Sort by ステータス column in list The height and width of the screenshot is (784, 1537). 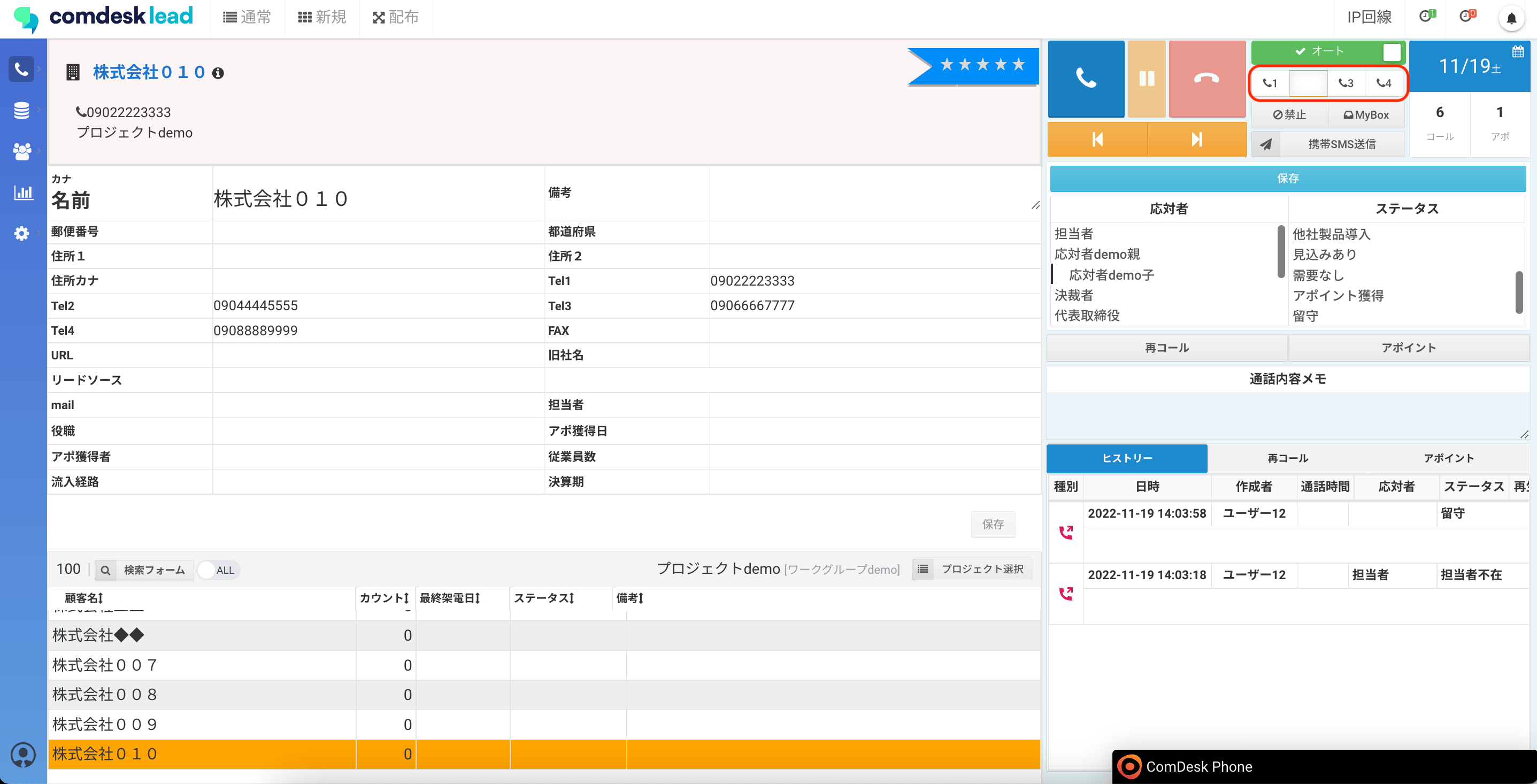(544, 598)
